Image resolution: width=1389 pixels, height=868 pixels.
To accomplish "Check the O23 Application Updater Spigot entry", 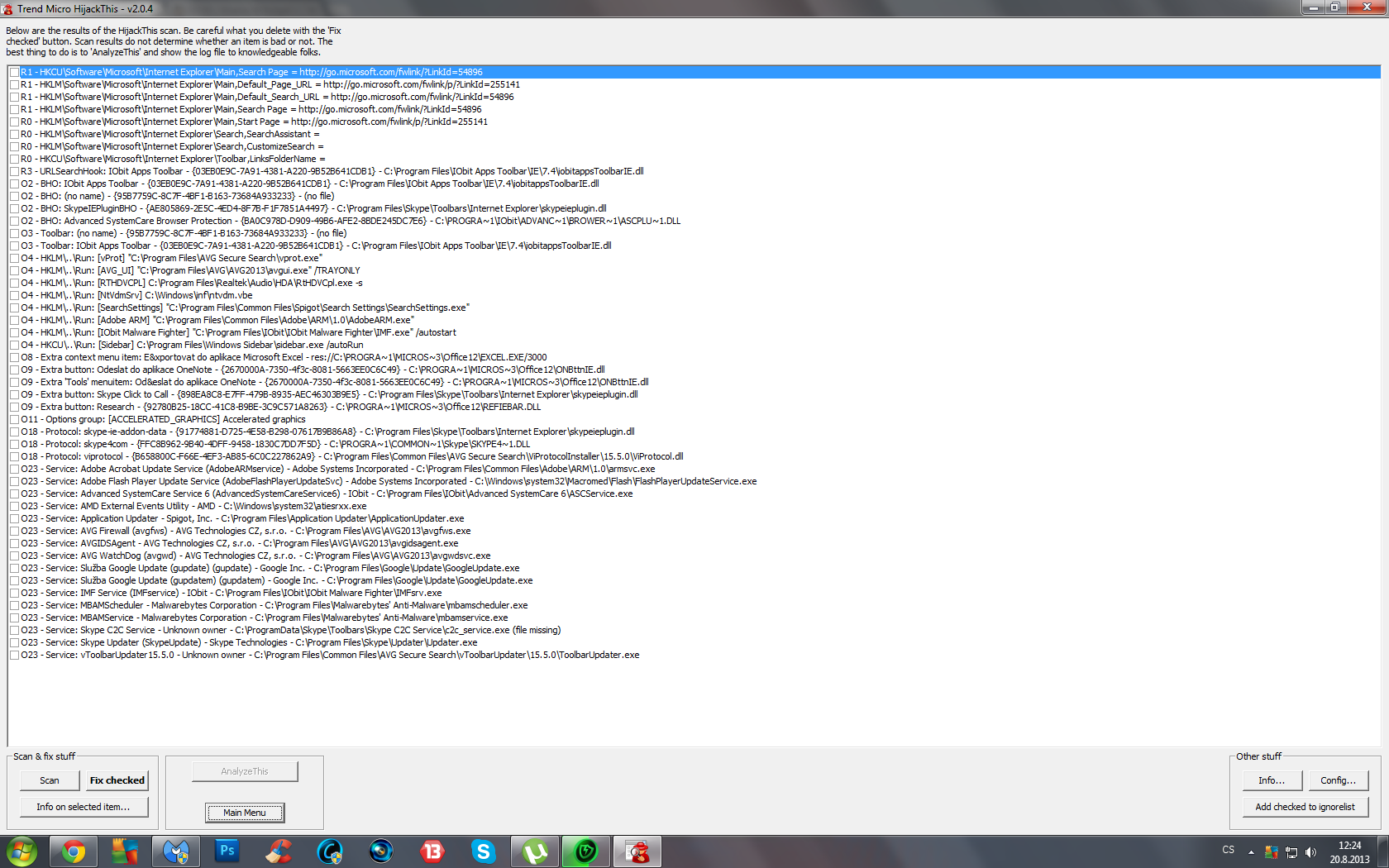I will tap(15, 519).
